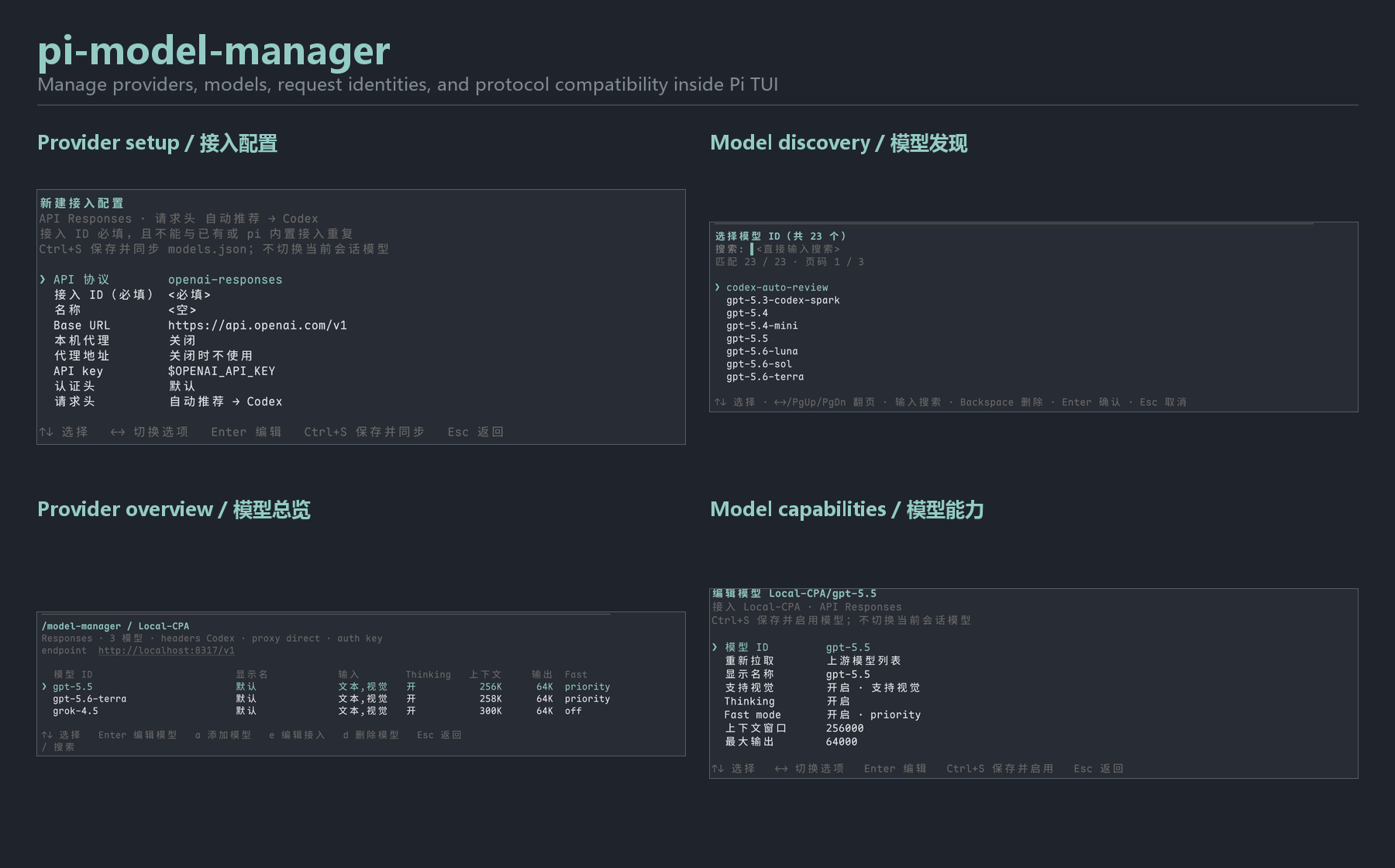The width and height of the screenshot is (1395, 868).
Task: Click the Base URL https://api.openai.com/v1 value
Action: (x=257, y=325)
